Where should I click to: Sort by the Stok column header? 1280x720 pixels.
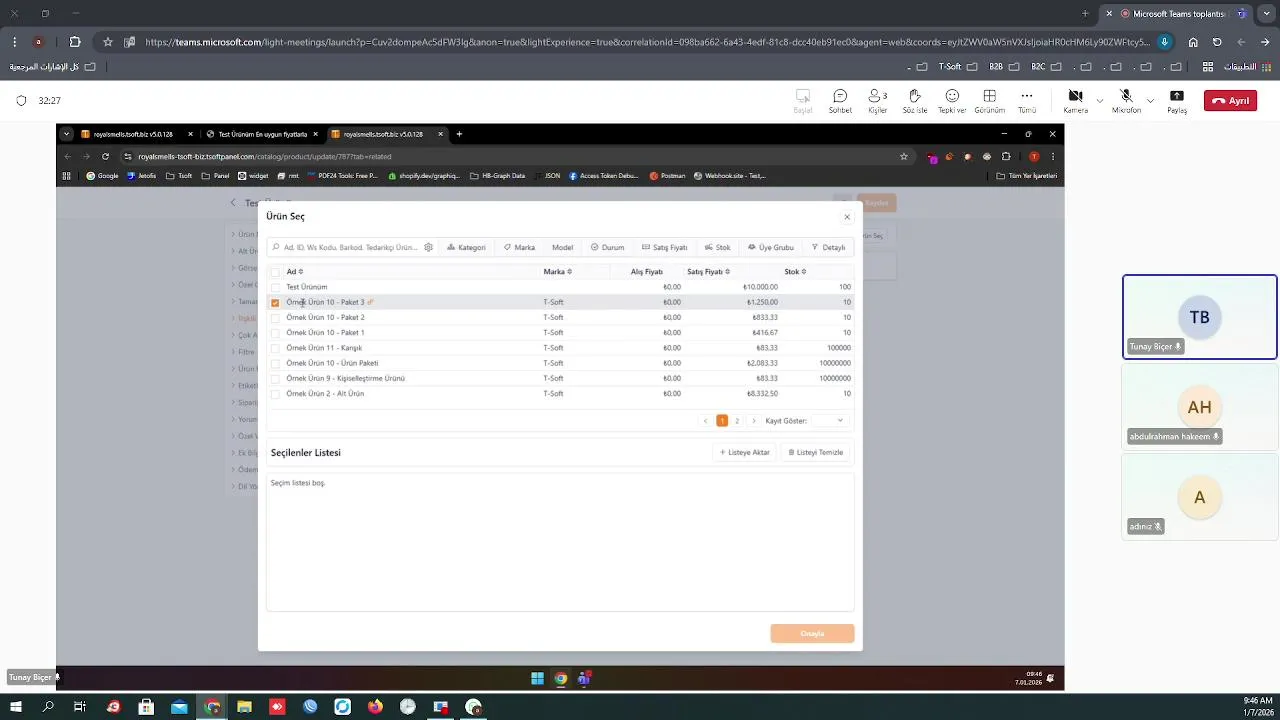(795, 272)
